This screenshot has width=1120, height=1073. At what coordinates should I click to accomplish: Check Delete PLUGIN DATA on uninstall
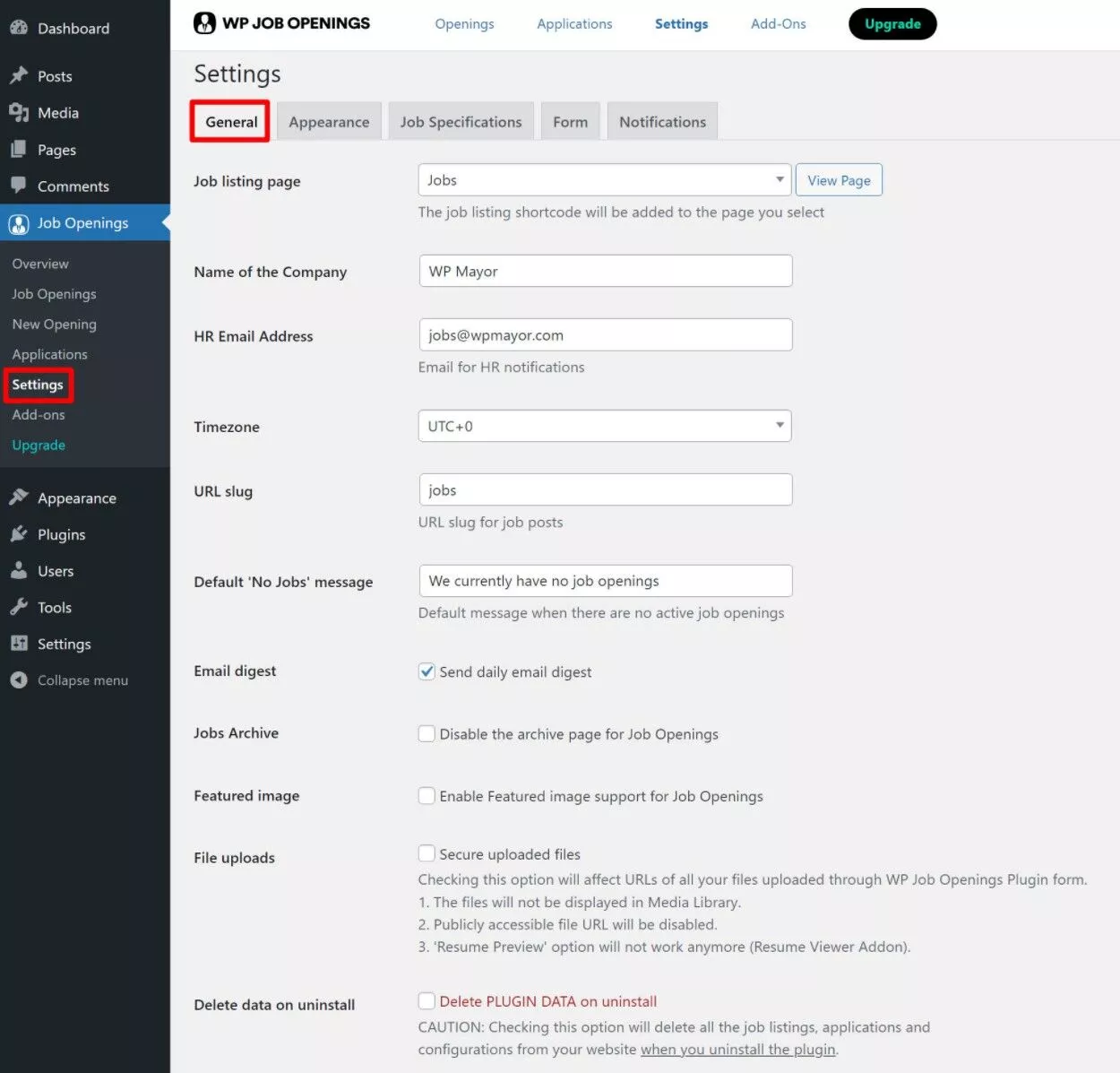426,1000
